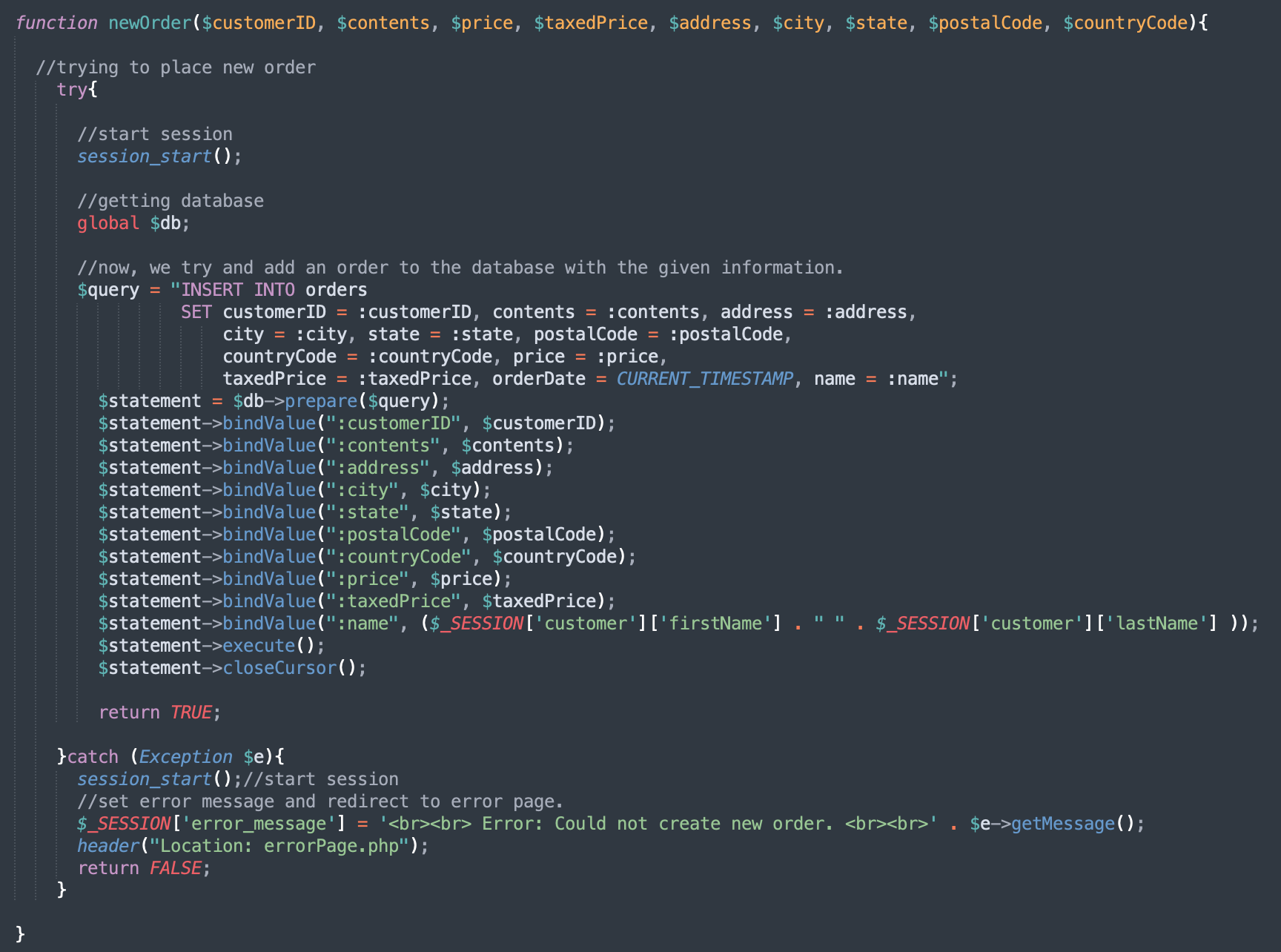Click the comment about adding an order to database
1281x952 pixels.
pyautogui.click(x=460, y=268)
